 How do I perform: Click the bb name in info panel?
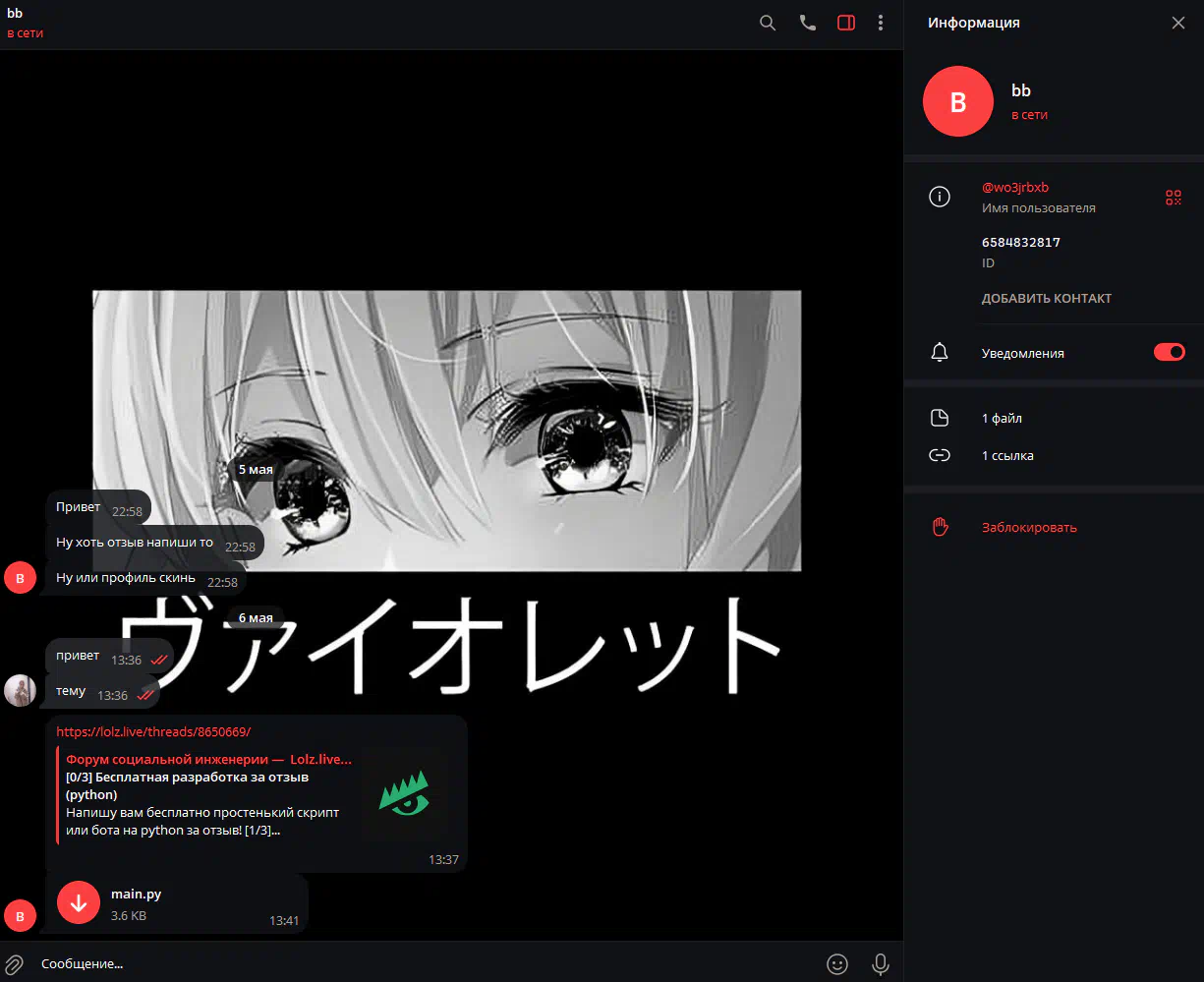[1021, 90]
